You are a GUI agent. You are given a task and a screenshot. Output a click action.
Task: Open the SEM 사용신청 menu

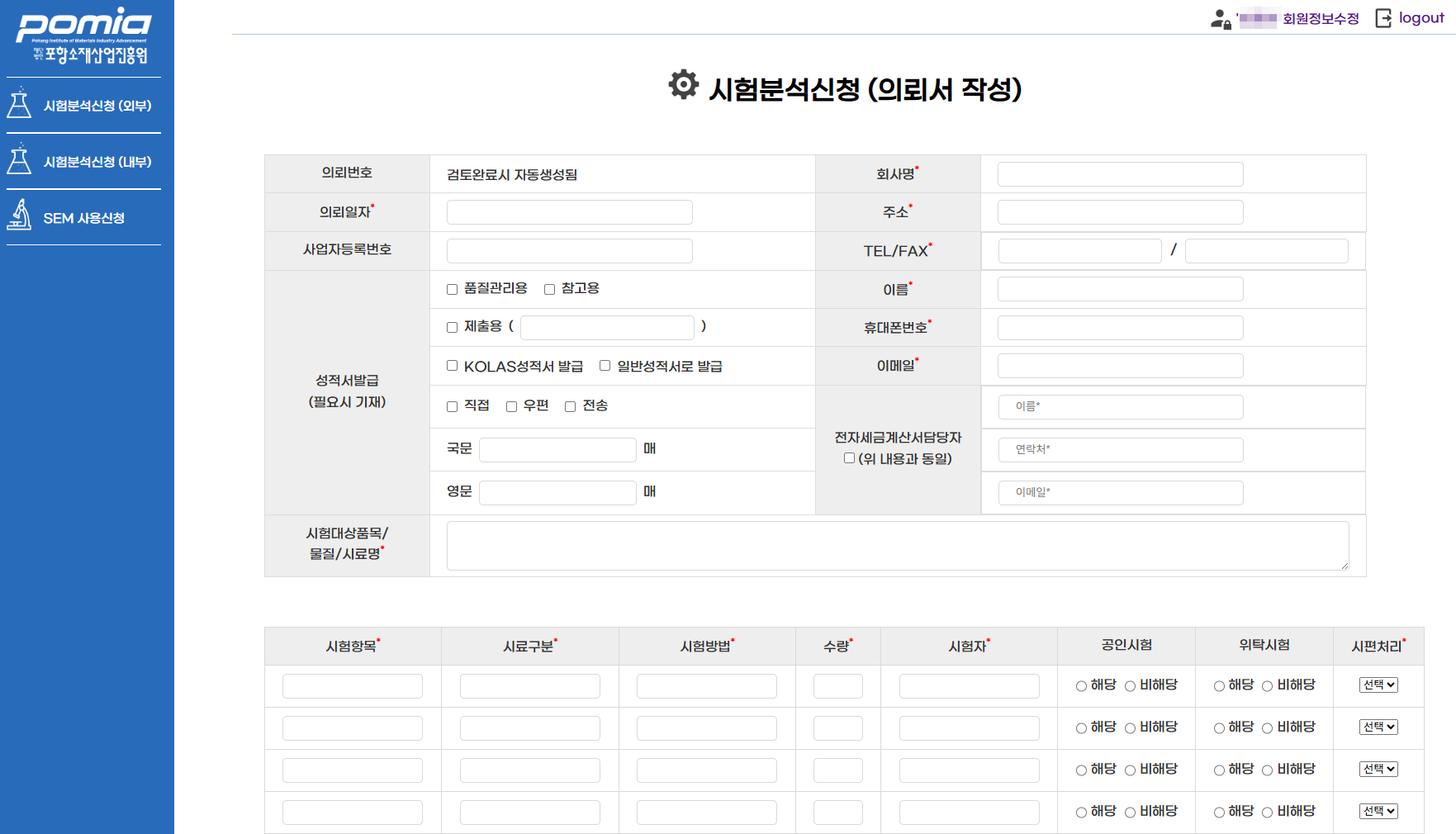tap(83, 218)
